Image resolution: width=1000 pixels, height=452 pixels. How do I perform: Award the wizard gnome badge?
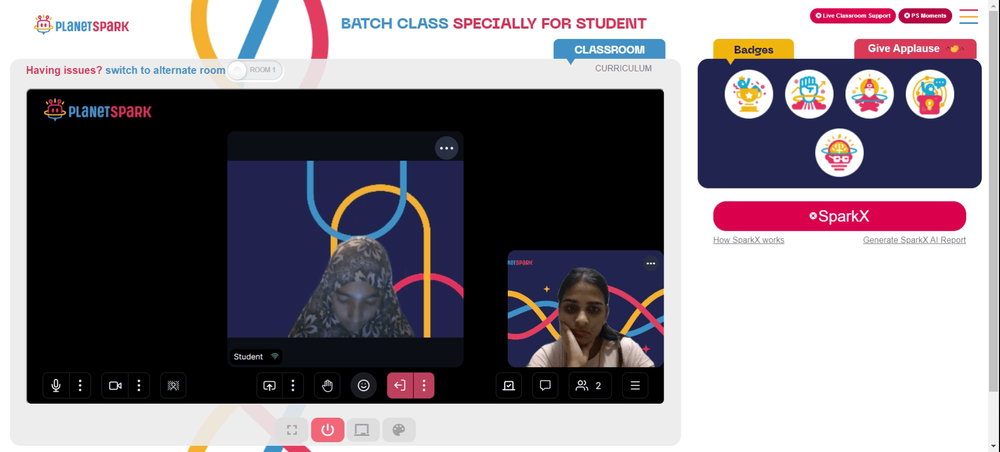pyautogui.click(x=869, y=94)
